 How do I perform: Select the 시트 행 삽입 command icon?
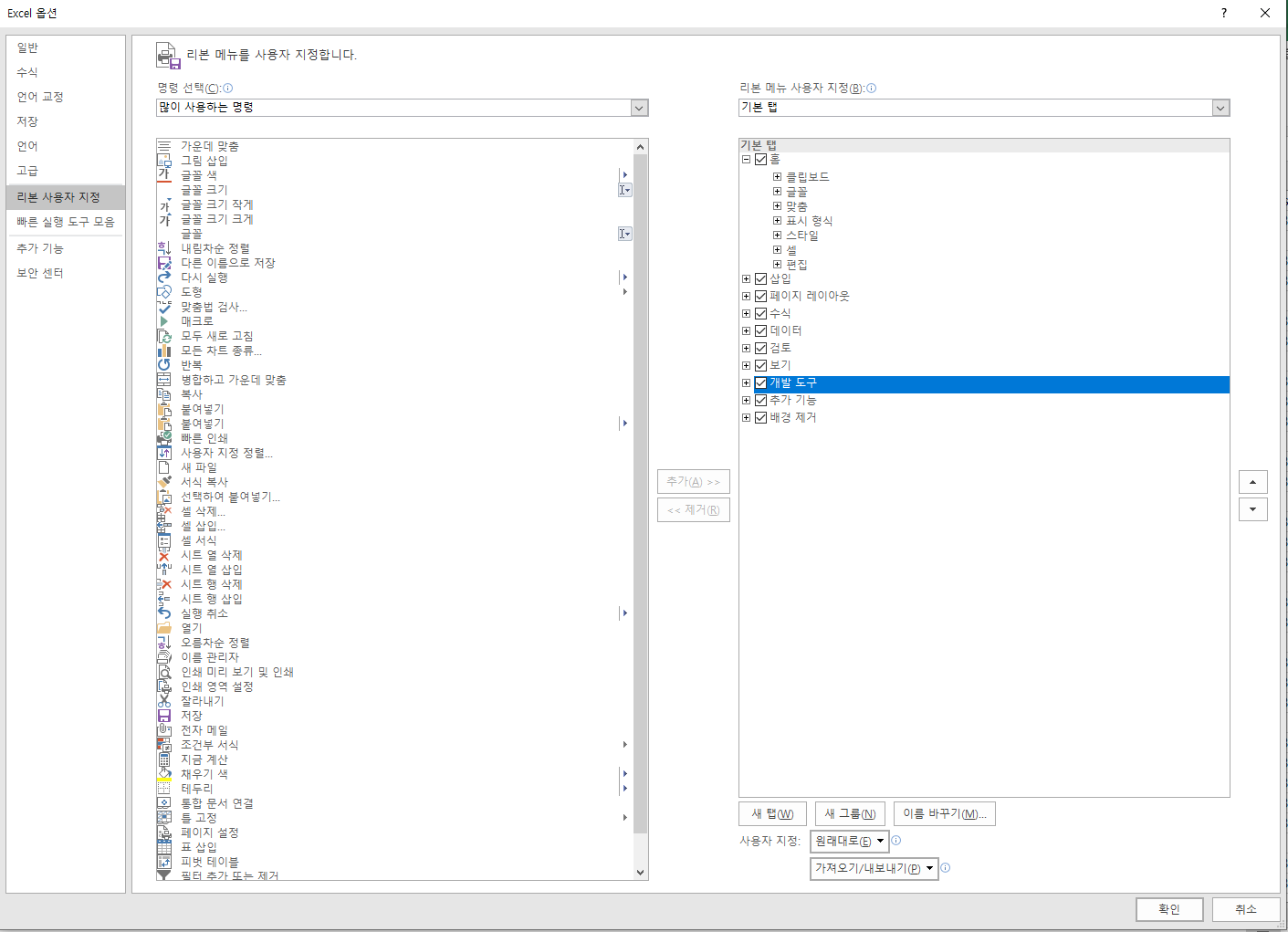(164, 599)
